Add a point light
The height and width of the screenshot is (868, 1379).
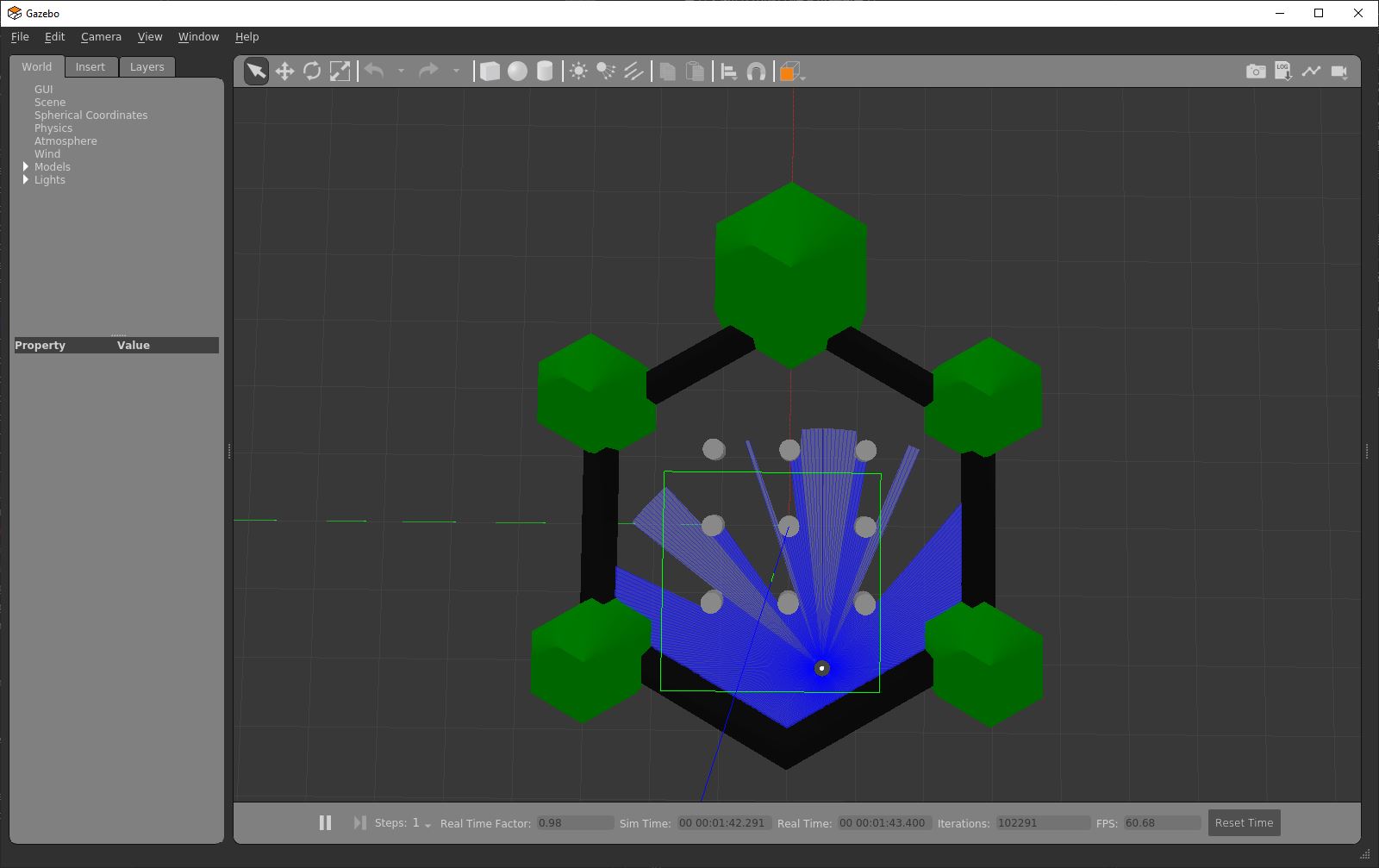pos(579,72)
